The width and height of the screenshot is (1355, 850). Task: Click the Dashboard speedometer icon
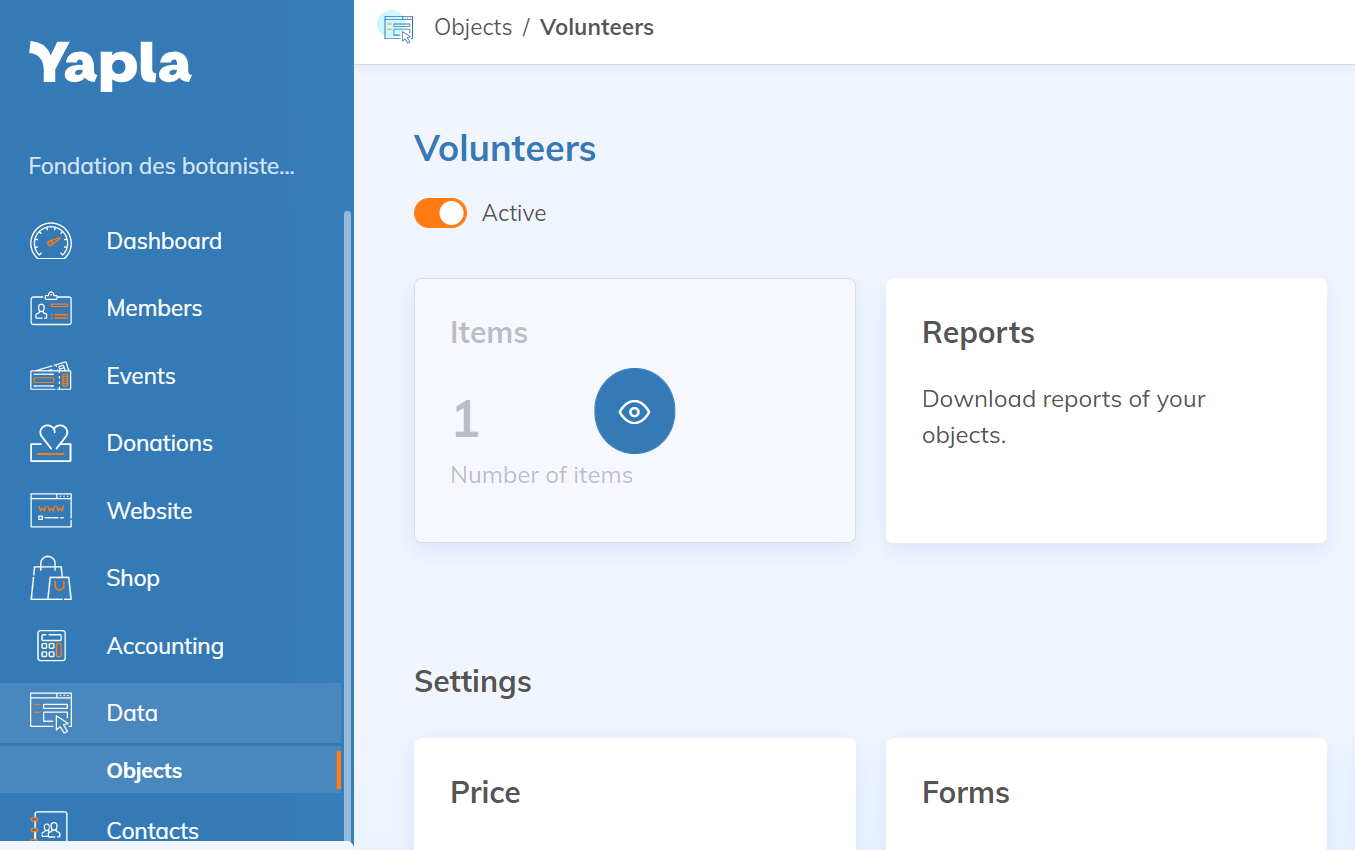click(51, 241)
